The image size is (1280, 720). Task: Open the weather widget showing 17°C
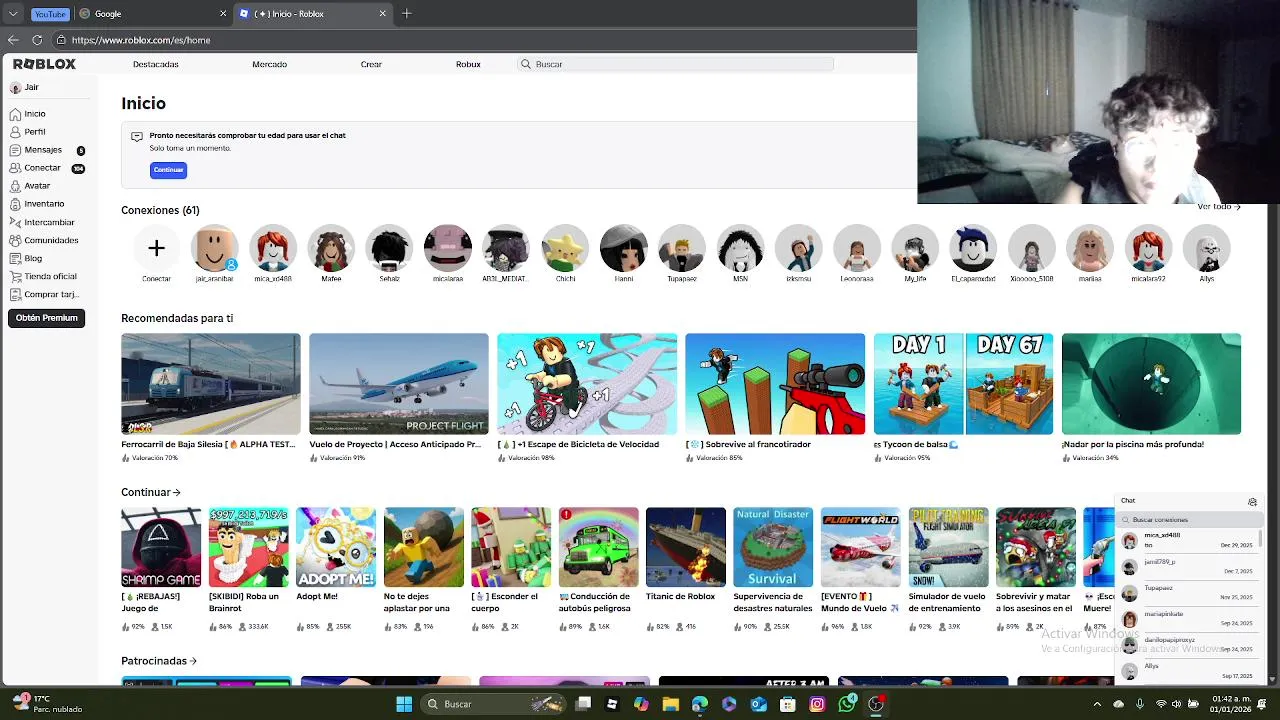47,704
